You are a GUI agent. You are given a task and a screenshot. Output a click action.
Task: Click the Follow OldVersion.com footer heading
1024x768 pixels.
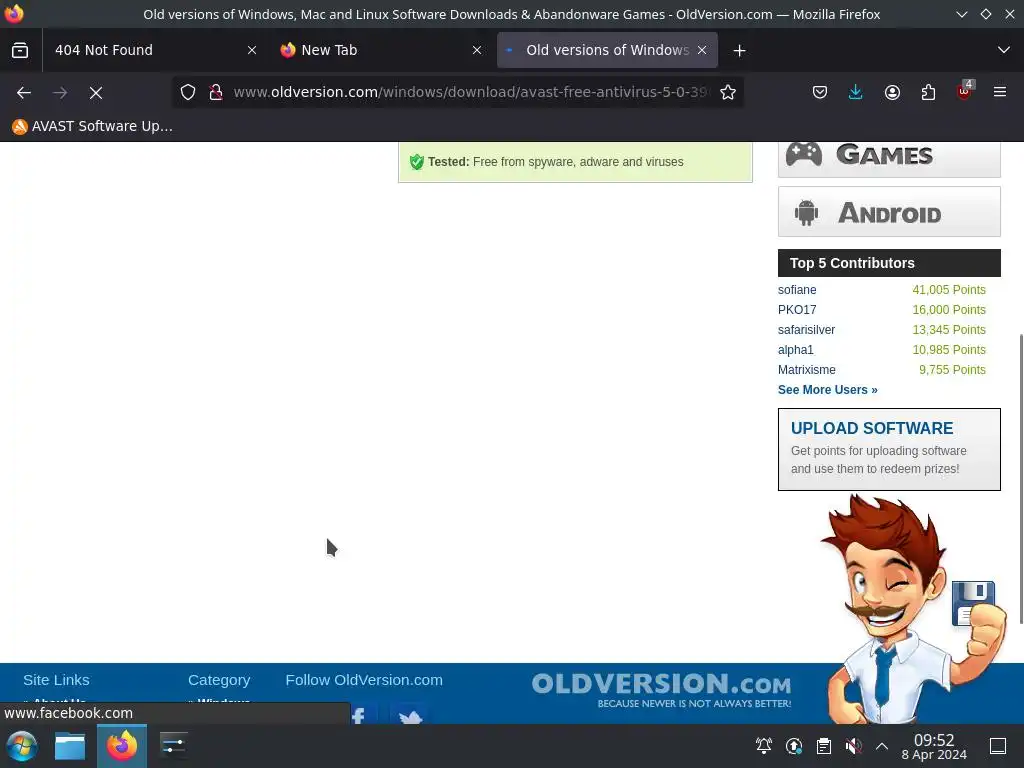364,680
